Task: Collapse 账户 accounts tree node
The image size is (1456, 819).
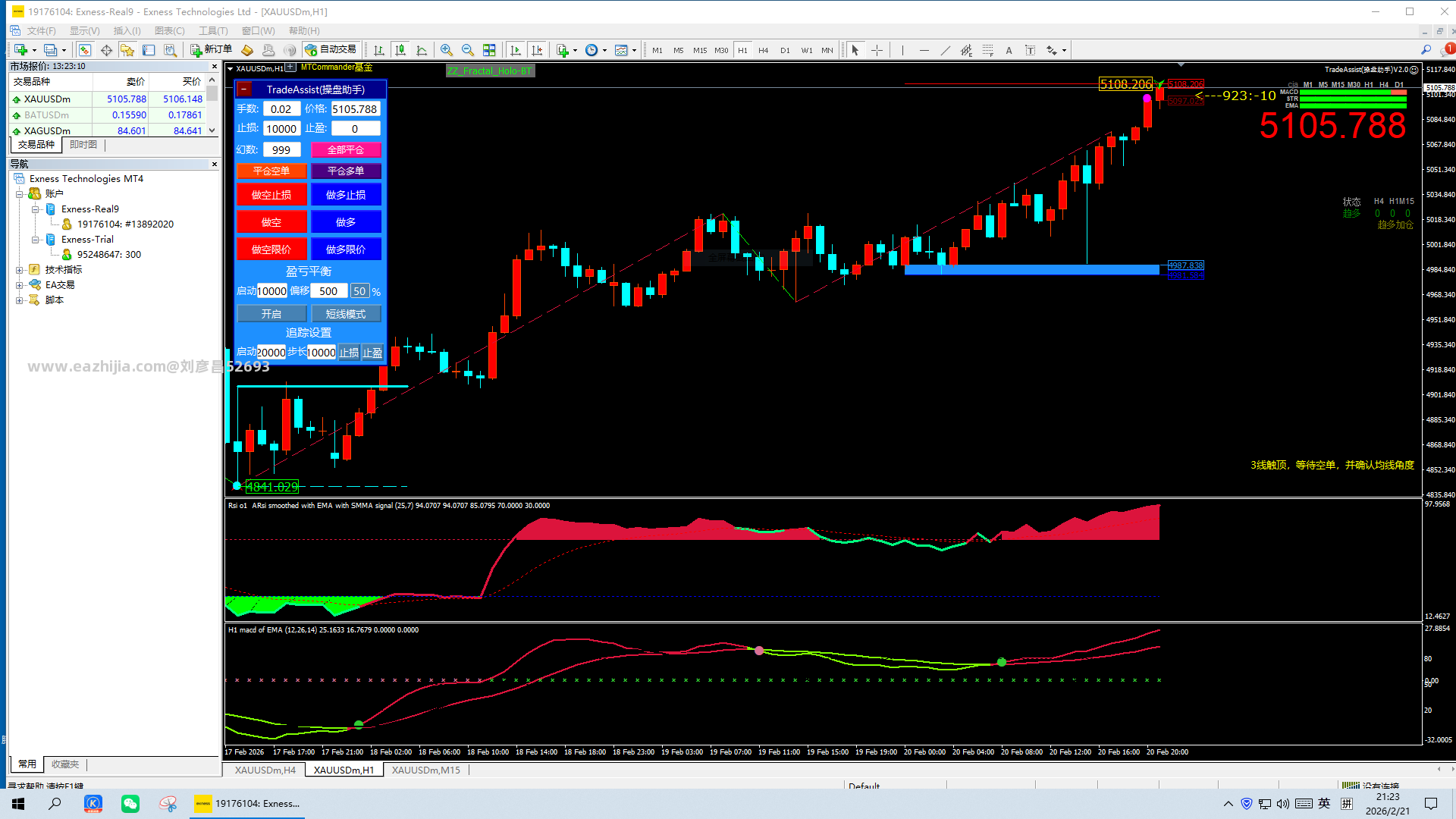Action: pos(20,194)
